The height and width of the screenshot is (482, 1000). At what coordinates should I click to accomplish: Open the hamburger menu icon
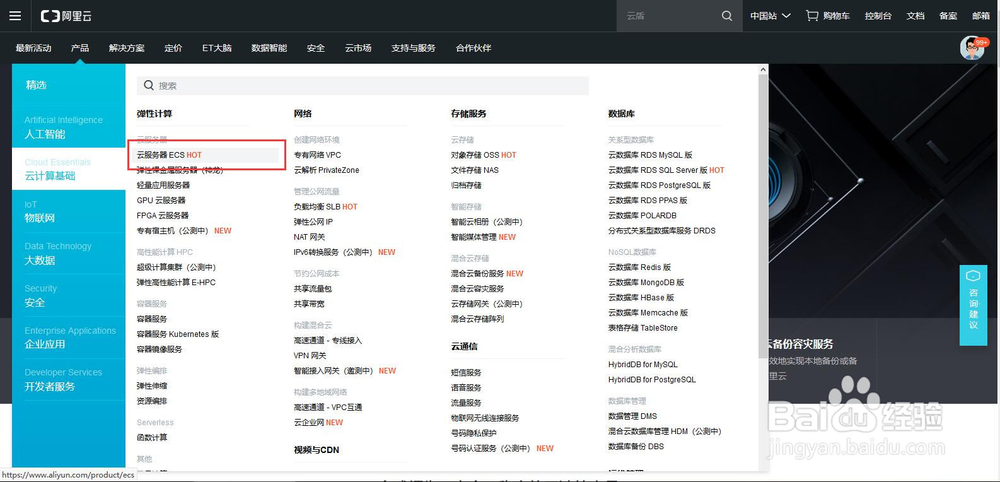(15, 16)
